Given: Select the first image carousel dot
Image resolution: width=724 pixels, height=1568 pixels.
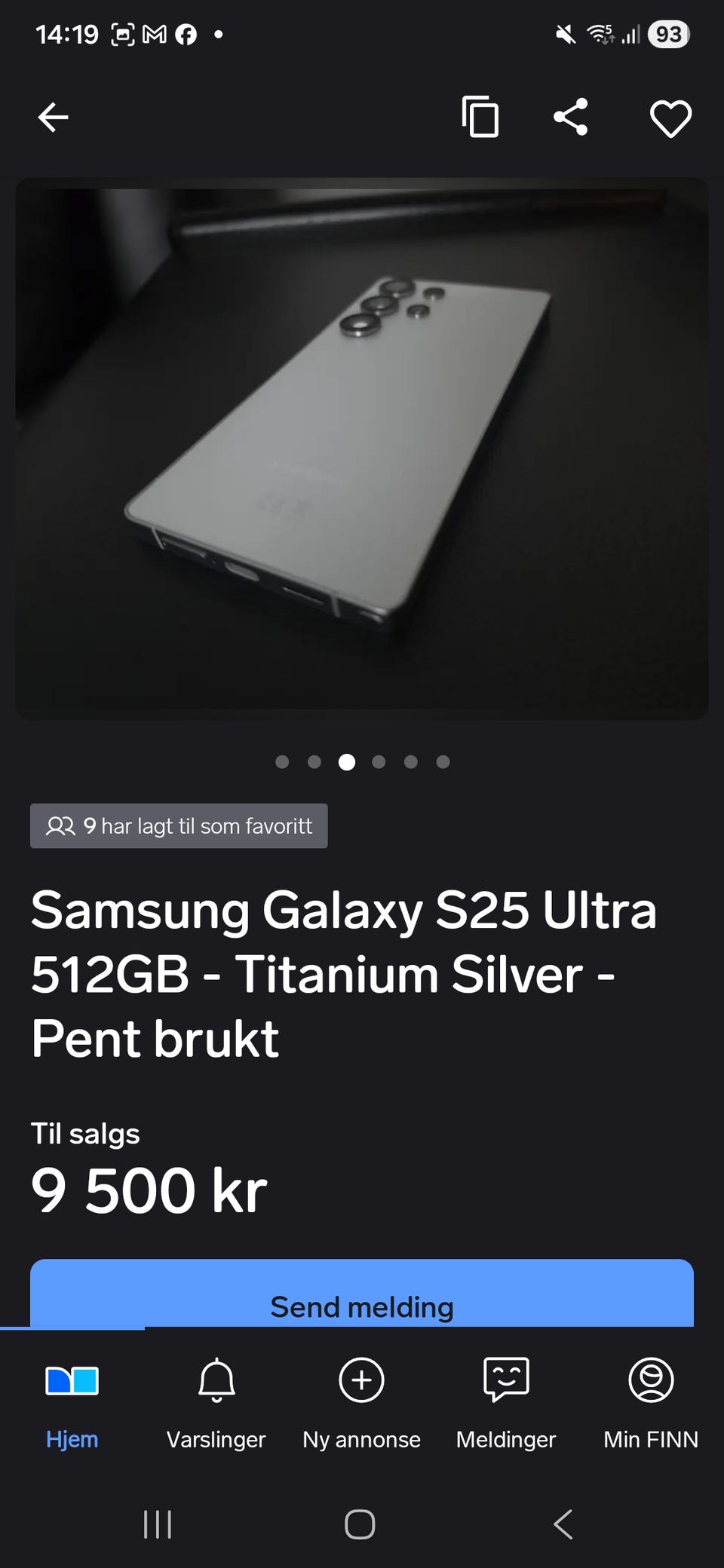Looking at the screenshot, I should pos(283,762).
